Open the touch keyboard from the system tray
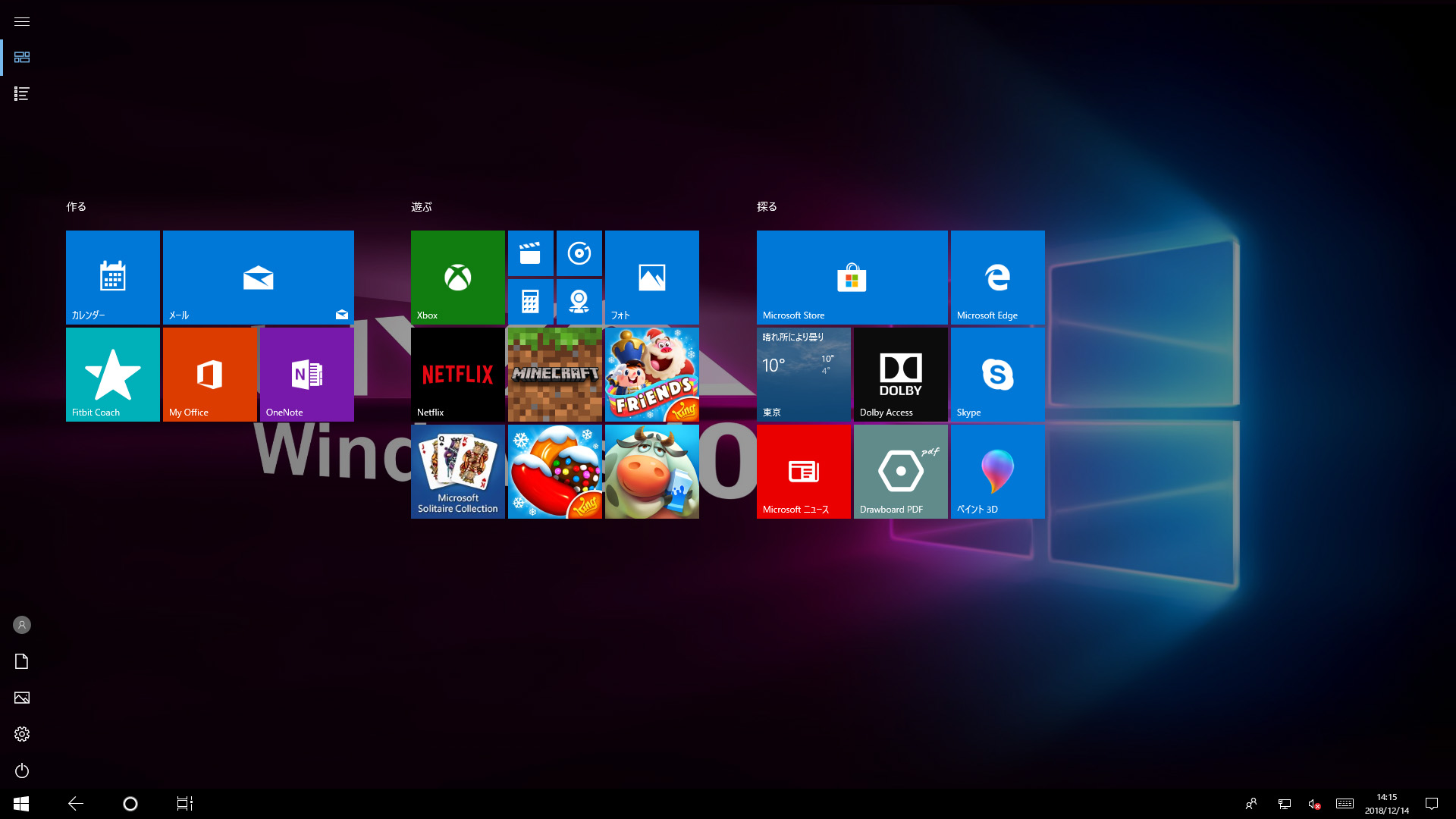1456x819 pixels. (1345, 803)
